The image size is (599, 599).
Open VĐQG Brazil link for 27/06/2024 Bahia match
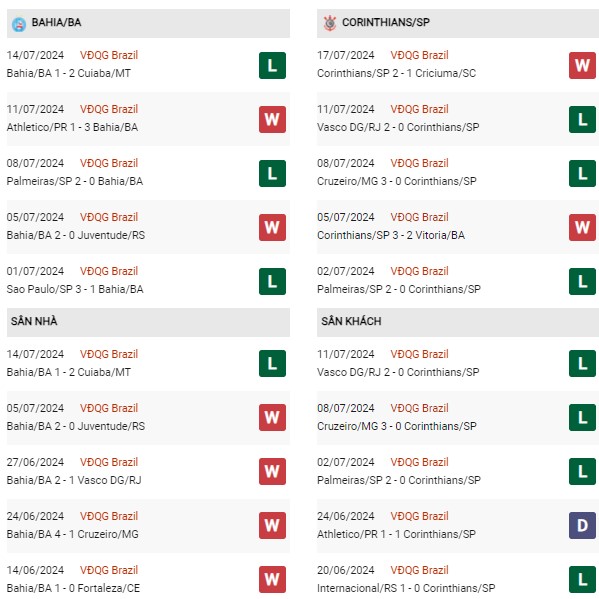click(x=109, y=462)
